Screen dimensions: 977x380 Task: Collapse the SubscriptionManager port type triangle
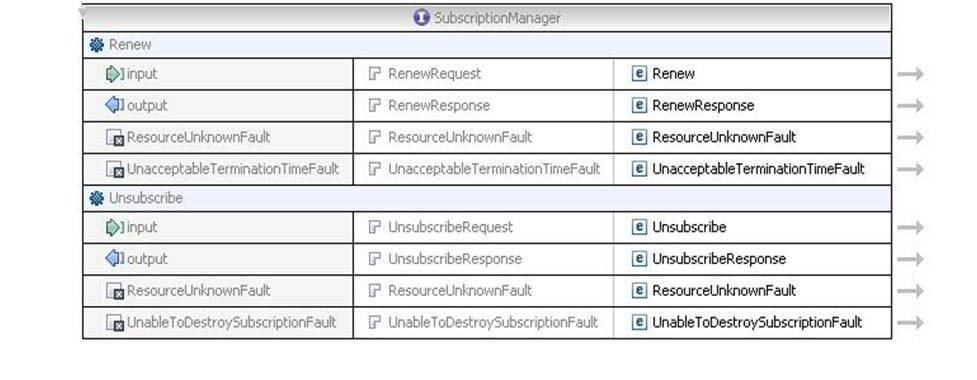click(x=82, y=12)
